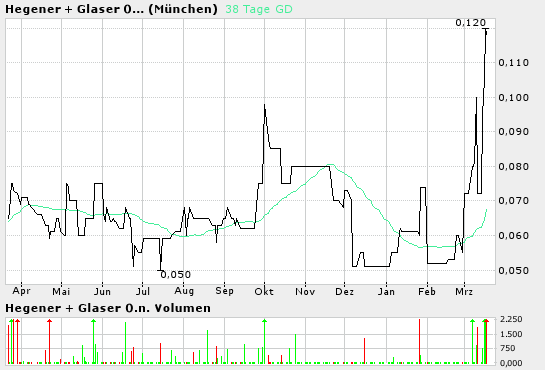545x370 pixels.
Task: Click the 'Feb' month label on time axis
Action: click(x=427, y=291)
